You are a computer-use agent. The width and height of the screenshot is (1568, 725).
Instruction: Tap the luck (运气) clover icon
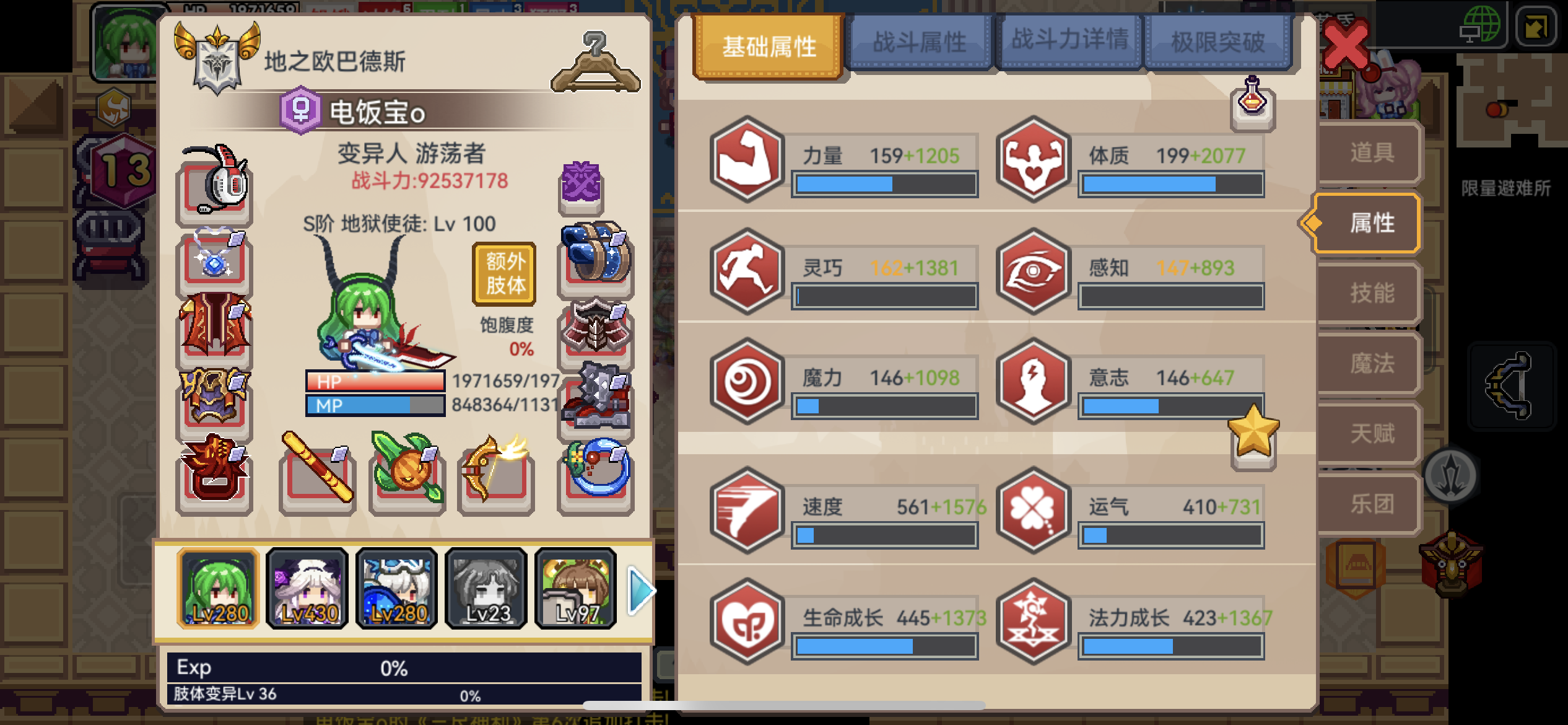tap(1033, 510)
